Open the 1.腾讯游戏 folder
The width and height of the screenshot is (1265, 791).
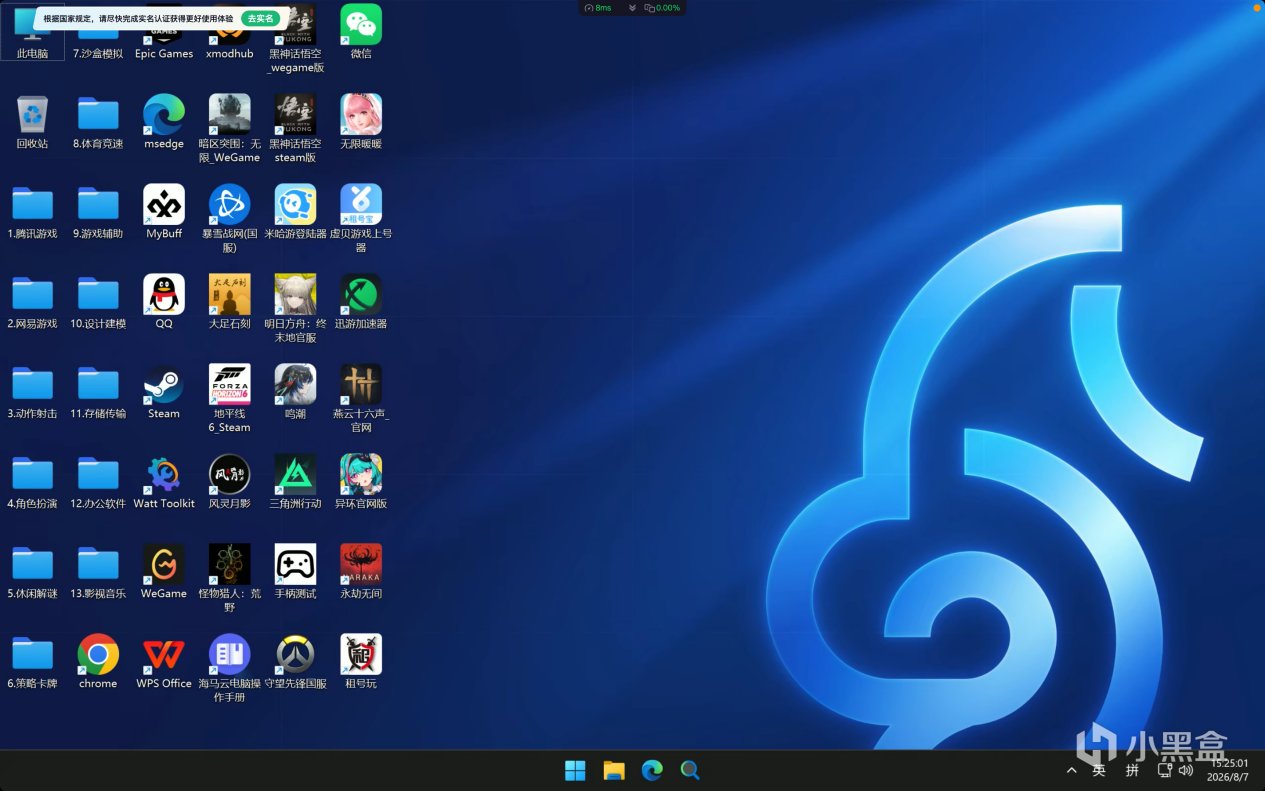(32, 205)
